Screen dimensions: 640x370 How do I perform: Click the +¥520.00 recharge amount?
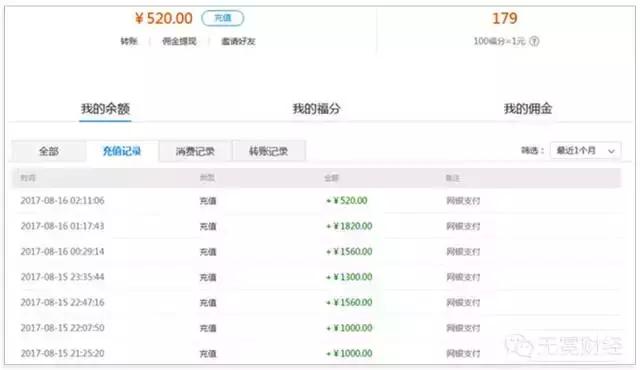pyautogui.click(x=347, y=201)
